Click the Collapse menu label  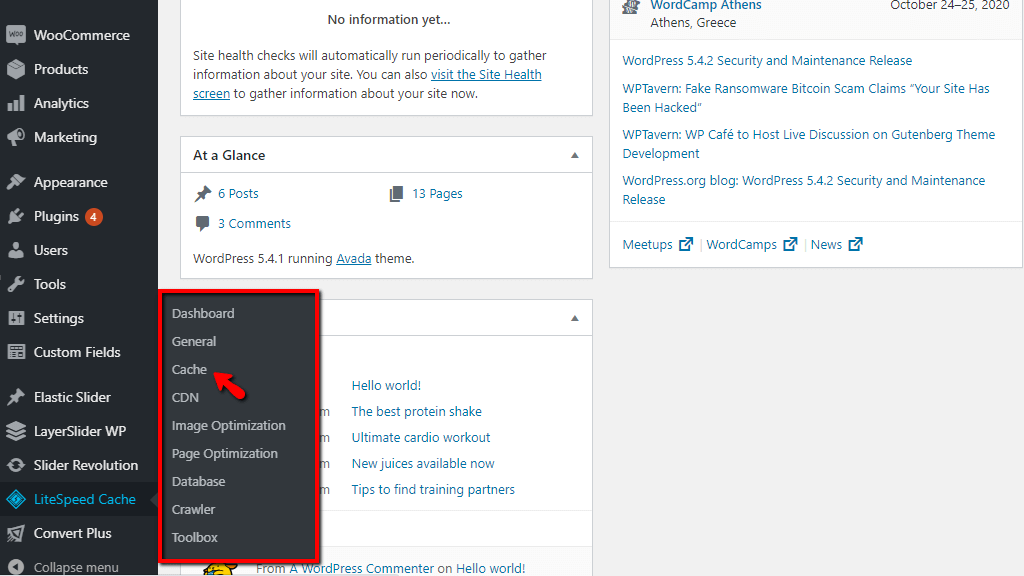pos(76,568)
